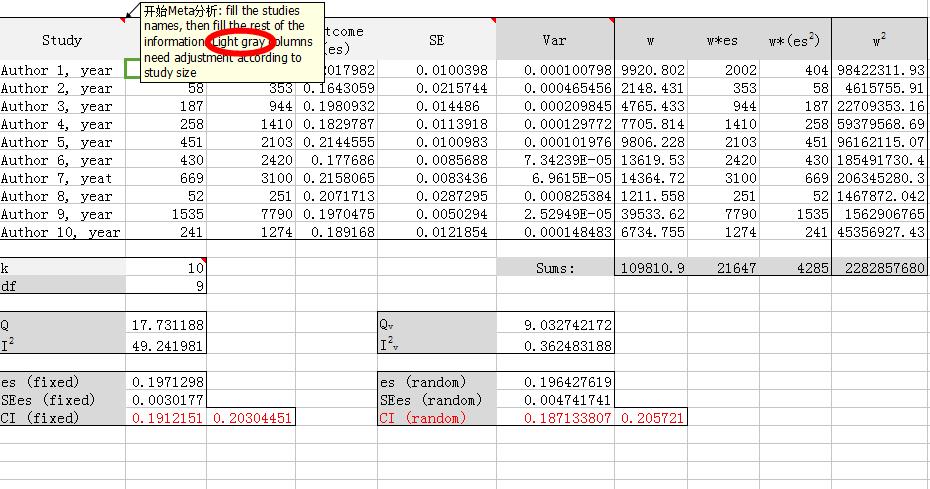Select the es fixed value 0.1971298
930x489 pixels.
click(x=166, y=382)
